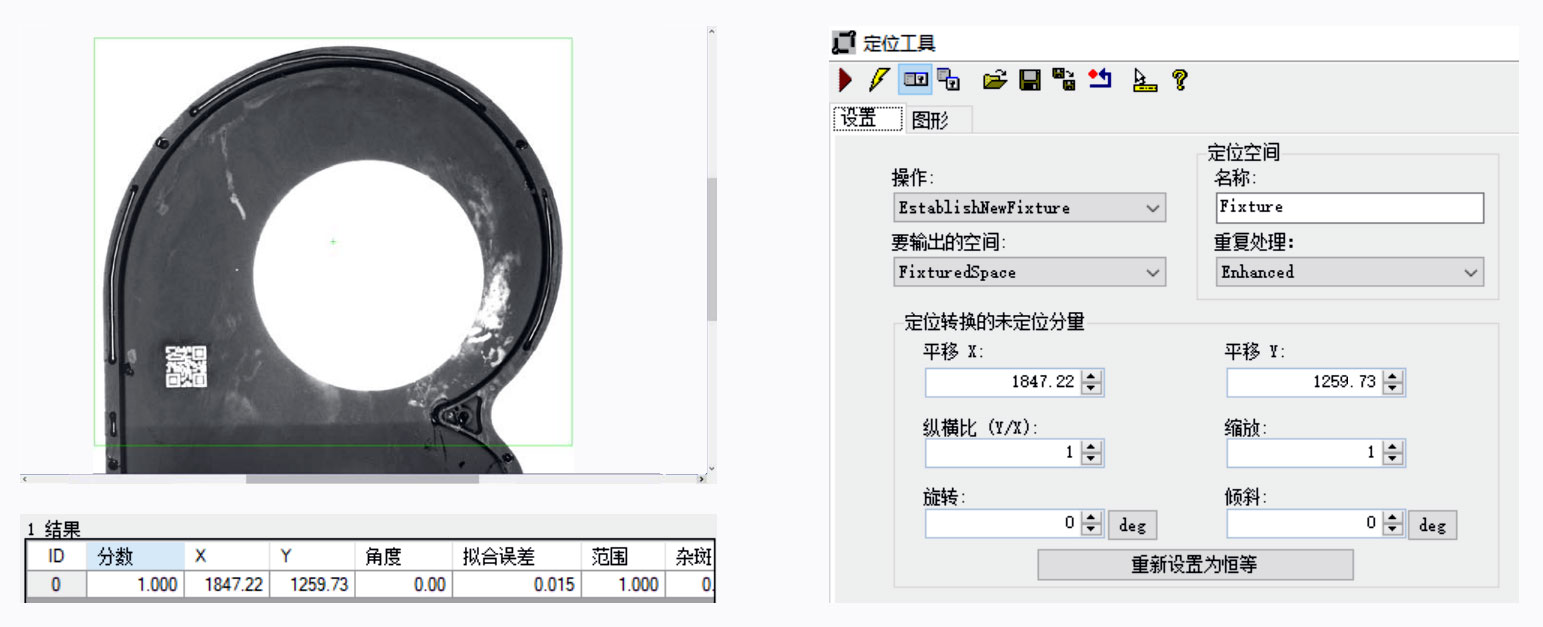Increase 纵横比 with the up spinner arrow
The height and width of the screenshot is (627, 1543).
(x=1092, y=447)
